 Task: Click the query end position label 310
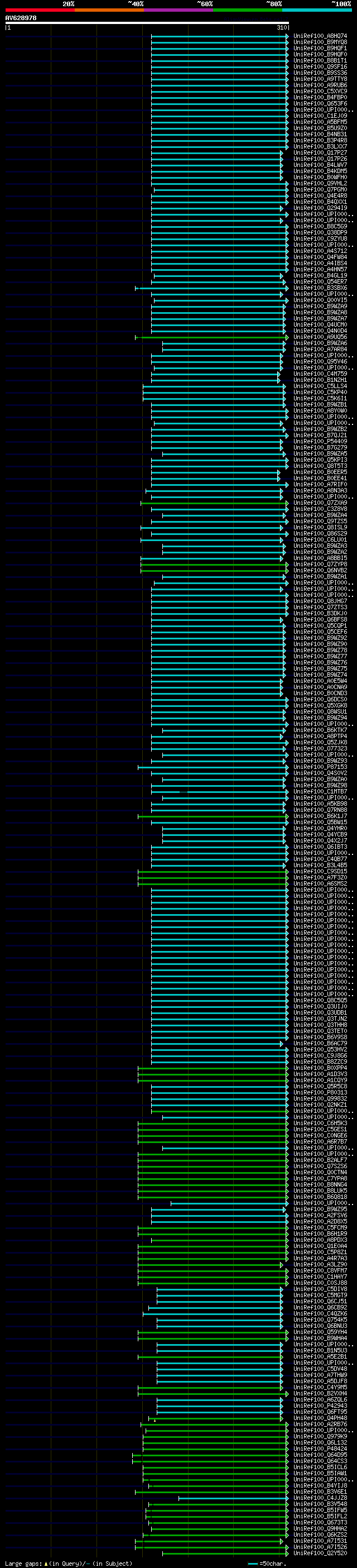pyautogui.click(x=282, y=27)
